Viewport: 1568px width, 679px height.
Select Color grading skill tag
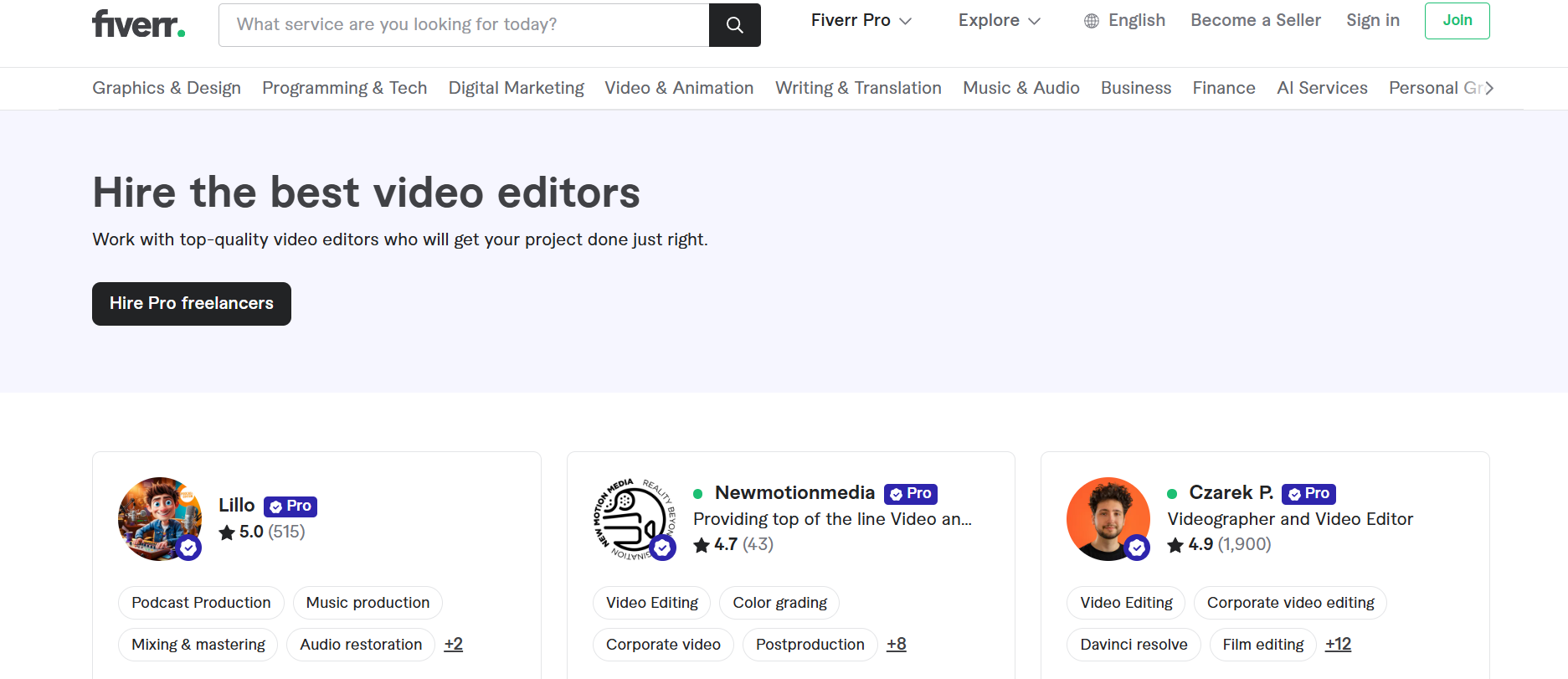coord(779,603)
